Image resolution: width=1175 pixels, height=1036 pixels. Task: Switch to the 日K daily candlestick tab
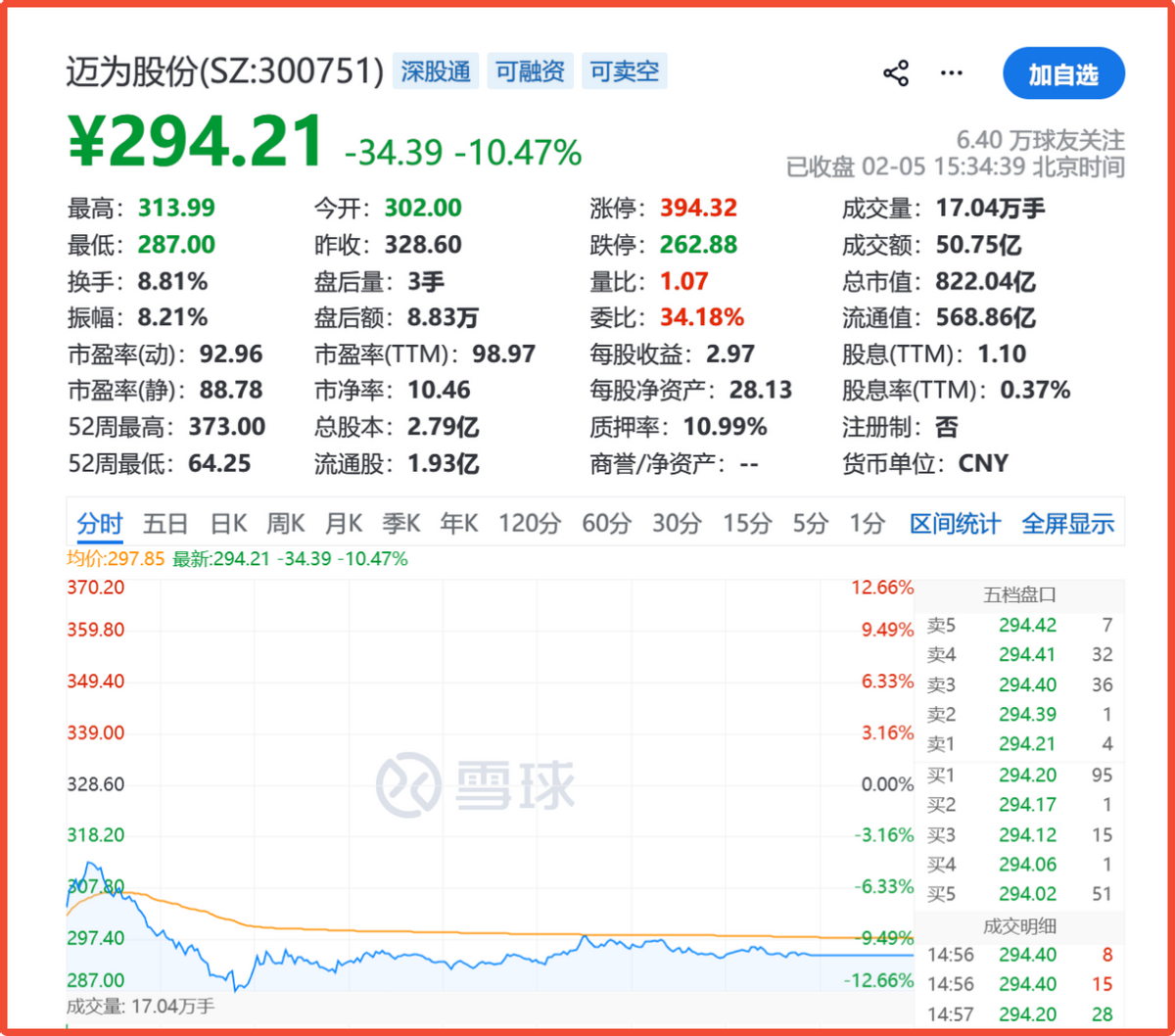click(x=227, y=523)
